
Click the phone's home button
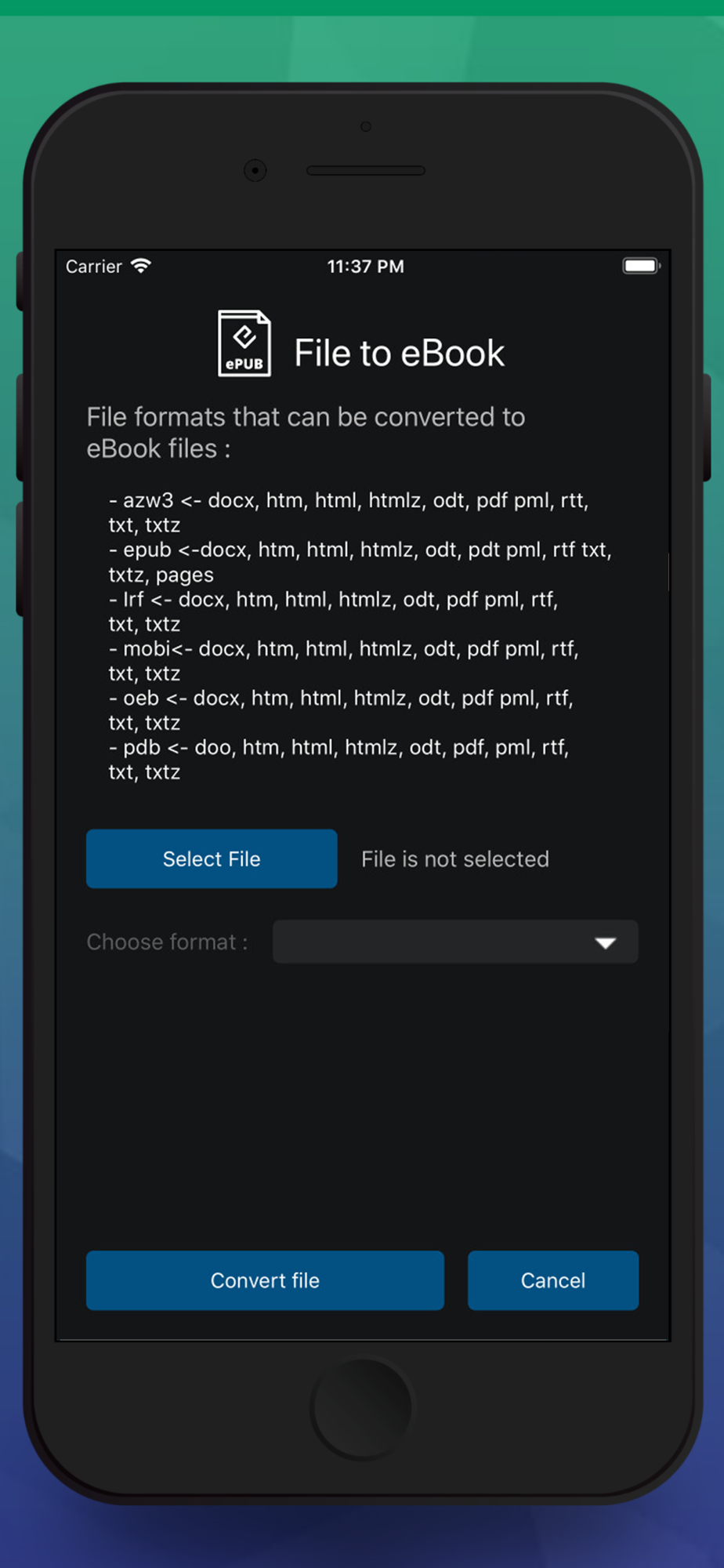(362, 1407)
